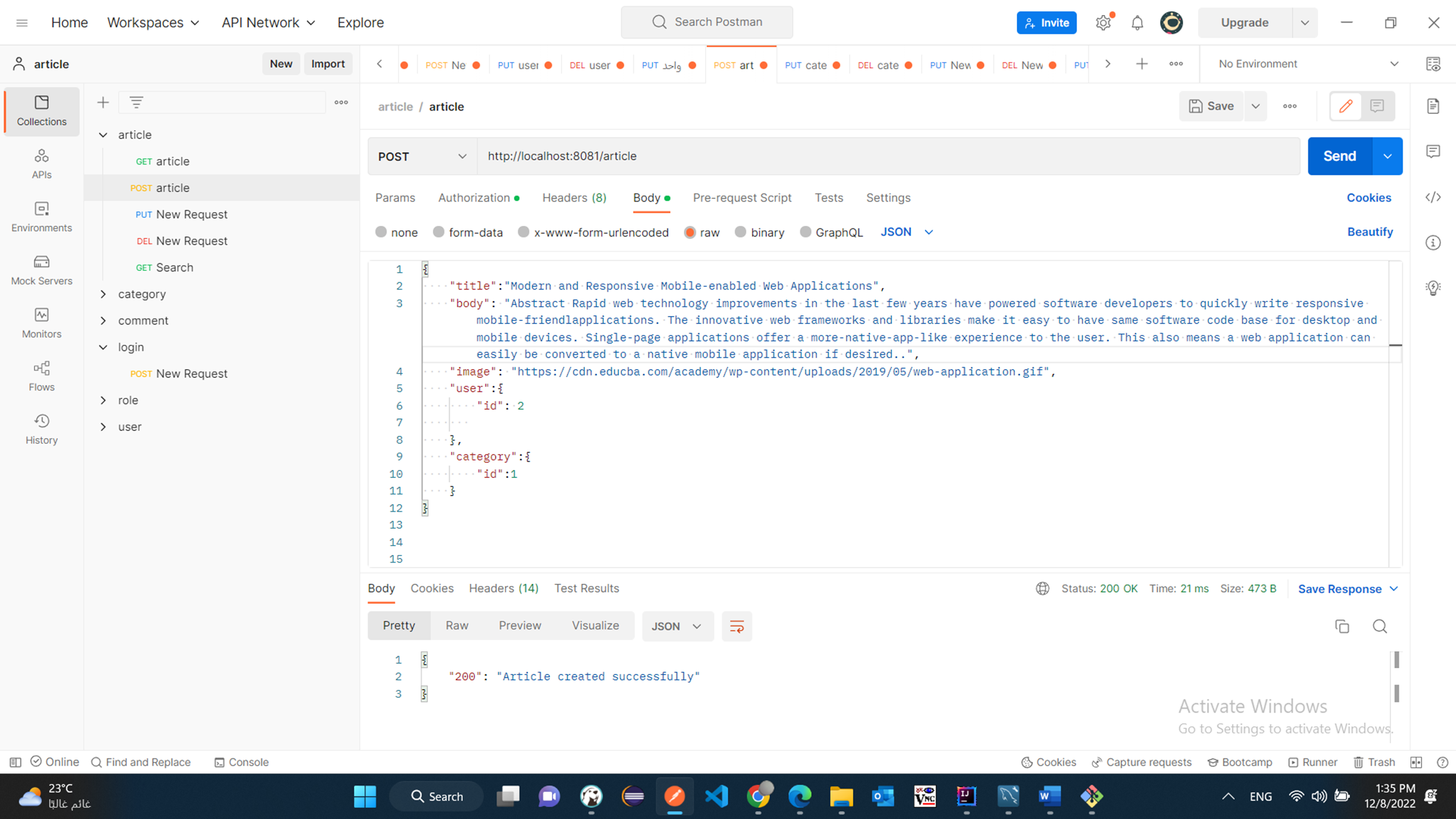1456x819 pixels.
Task: Open the Pre-request Script tab
Action: pyautogui.click(x=741, y=198)
